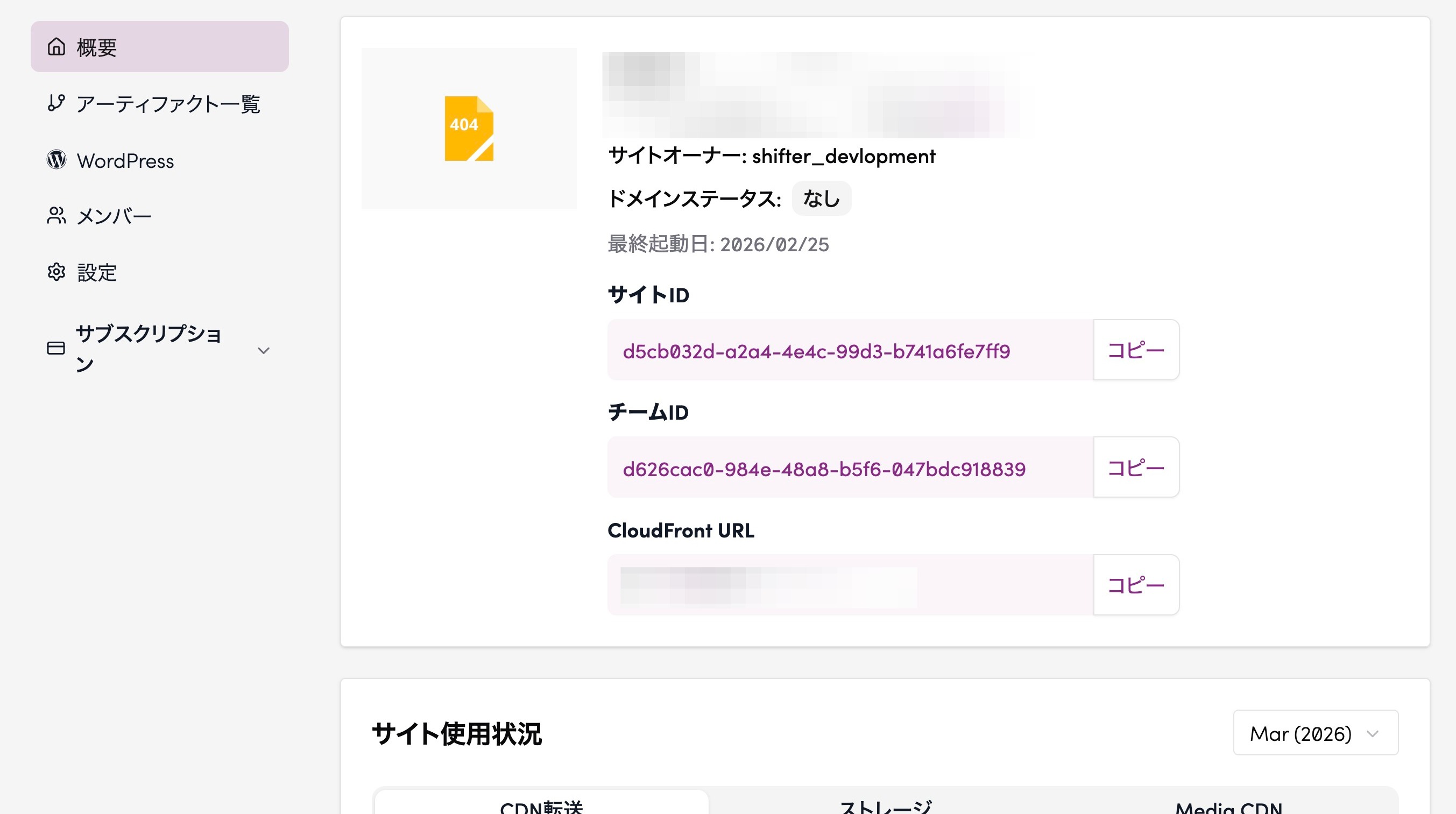Viewport: 1456px width, 814px height.
Task: Open the WordPress sidebar item
Action: click(125, 161)
